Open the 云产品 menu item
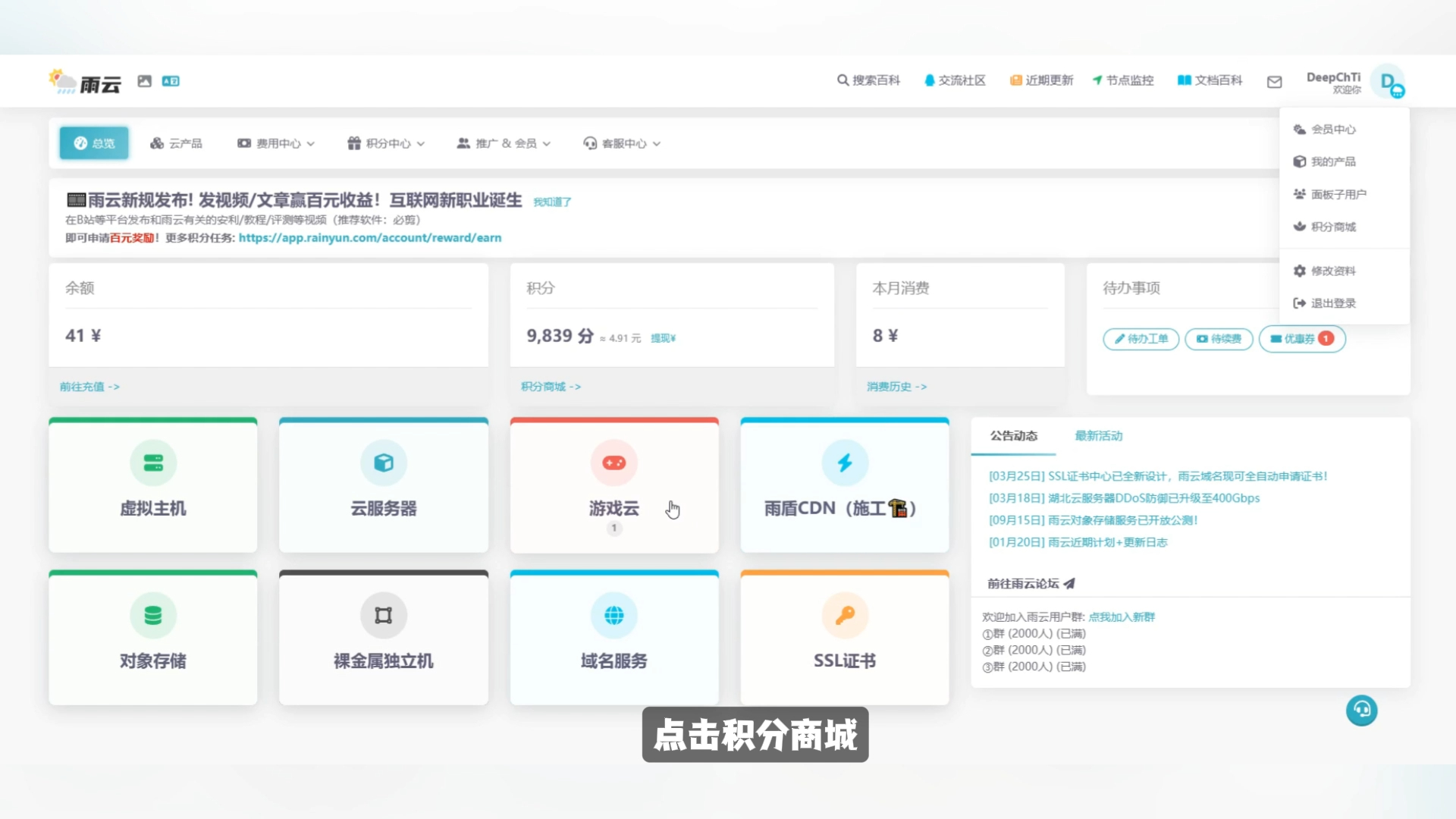 tap(176, 143)
